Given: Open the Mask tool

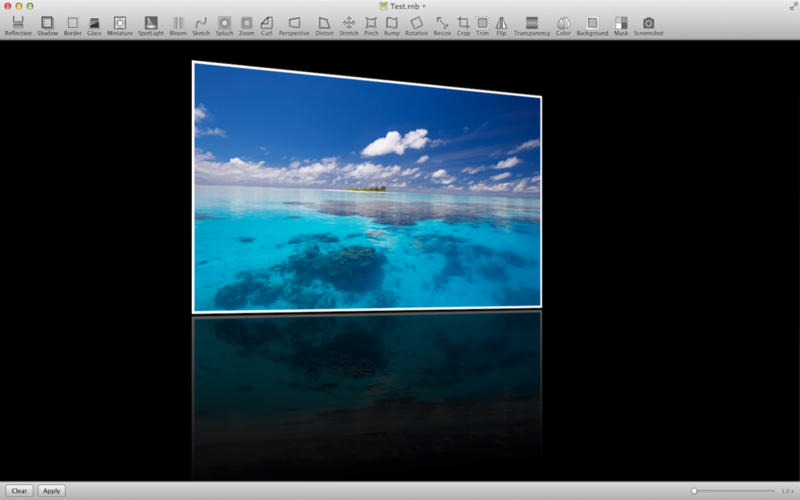Looking at the screenshot, I should coord(621,26).
